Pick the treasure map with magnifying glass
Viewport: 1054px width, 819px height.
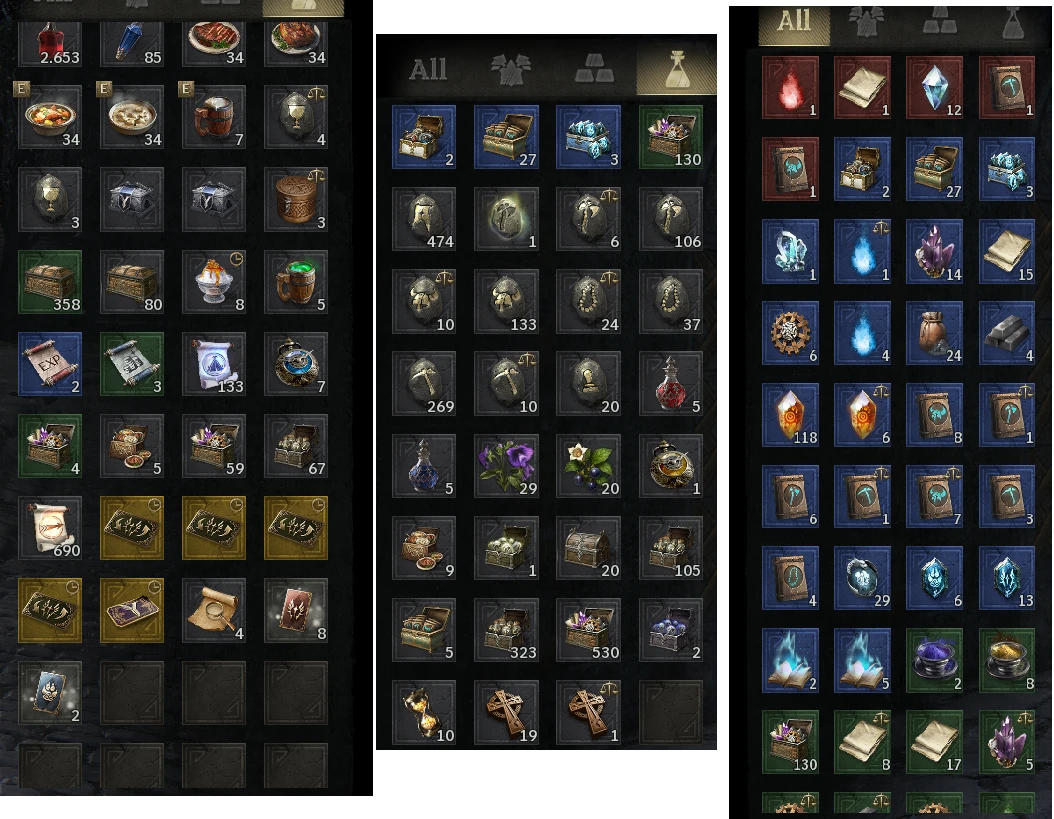[x=214, y=611]
